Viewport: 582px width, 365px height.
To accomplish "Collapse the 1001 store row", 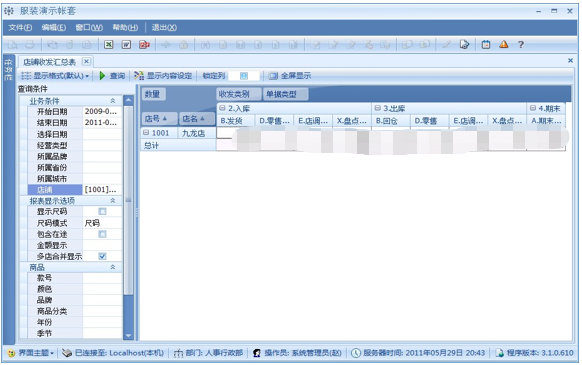I will (x=146, y=133).
